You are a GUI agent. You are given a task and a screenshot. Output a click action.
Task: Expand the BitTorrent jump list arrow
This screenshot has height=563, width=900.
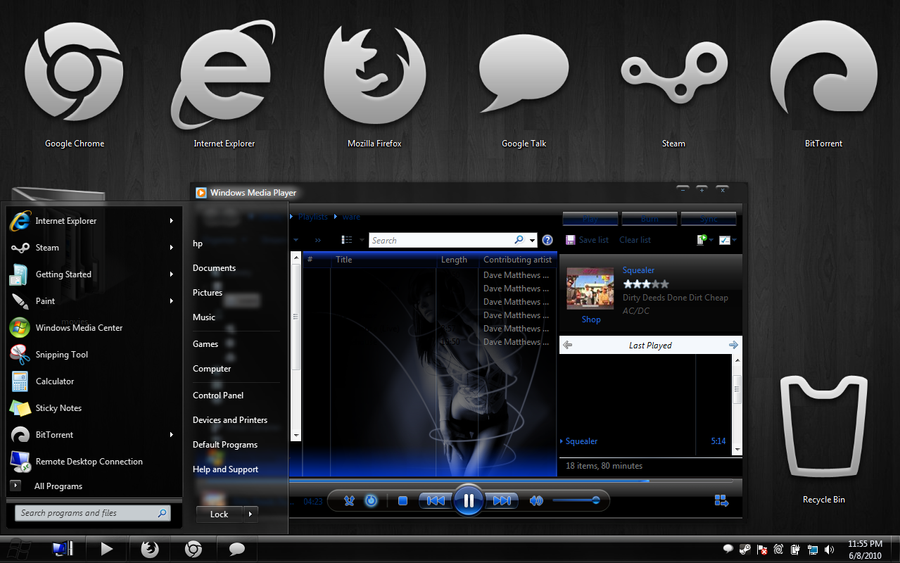click(171, 434)
